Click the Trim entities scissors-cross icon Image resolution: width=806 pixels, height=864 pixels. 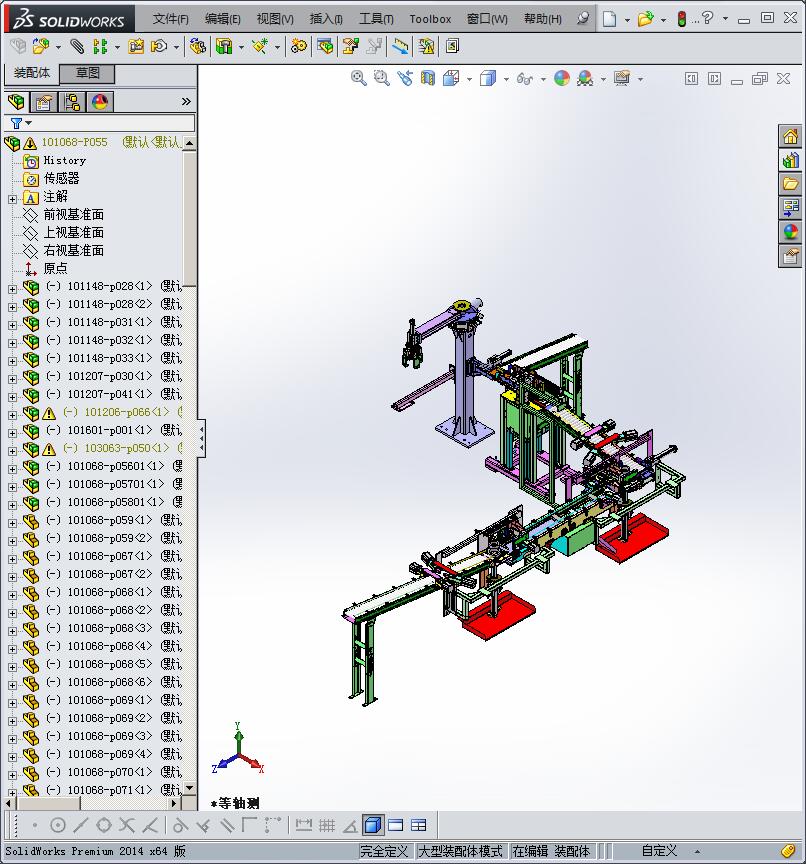tap(127, 825)
